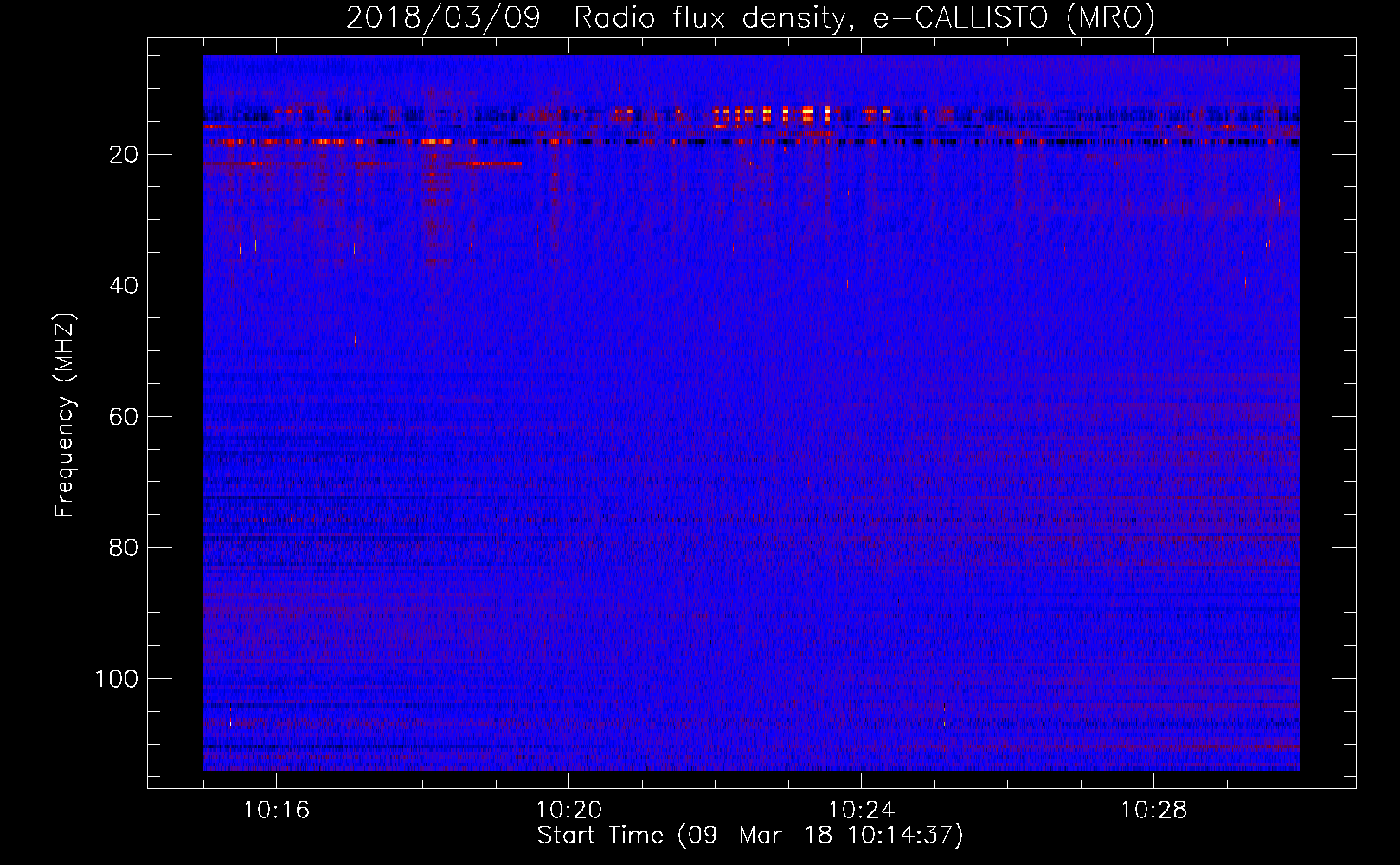Click the 80 MHz frequency tick label
1400x865 pixels.
coord(124,548)
